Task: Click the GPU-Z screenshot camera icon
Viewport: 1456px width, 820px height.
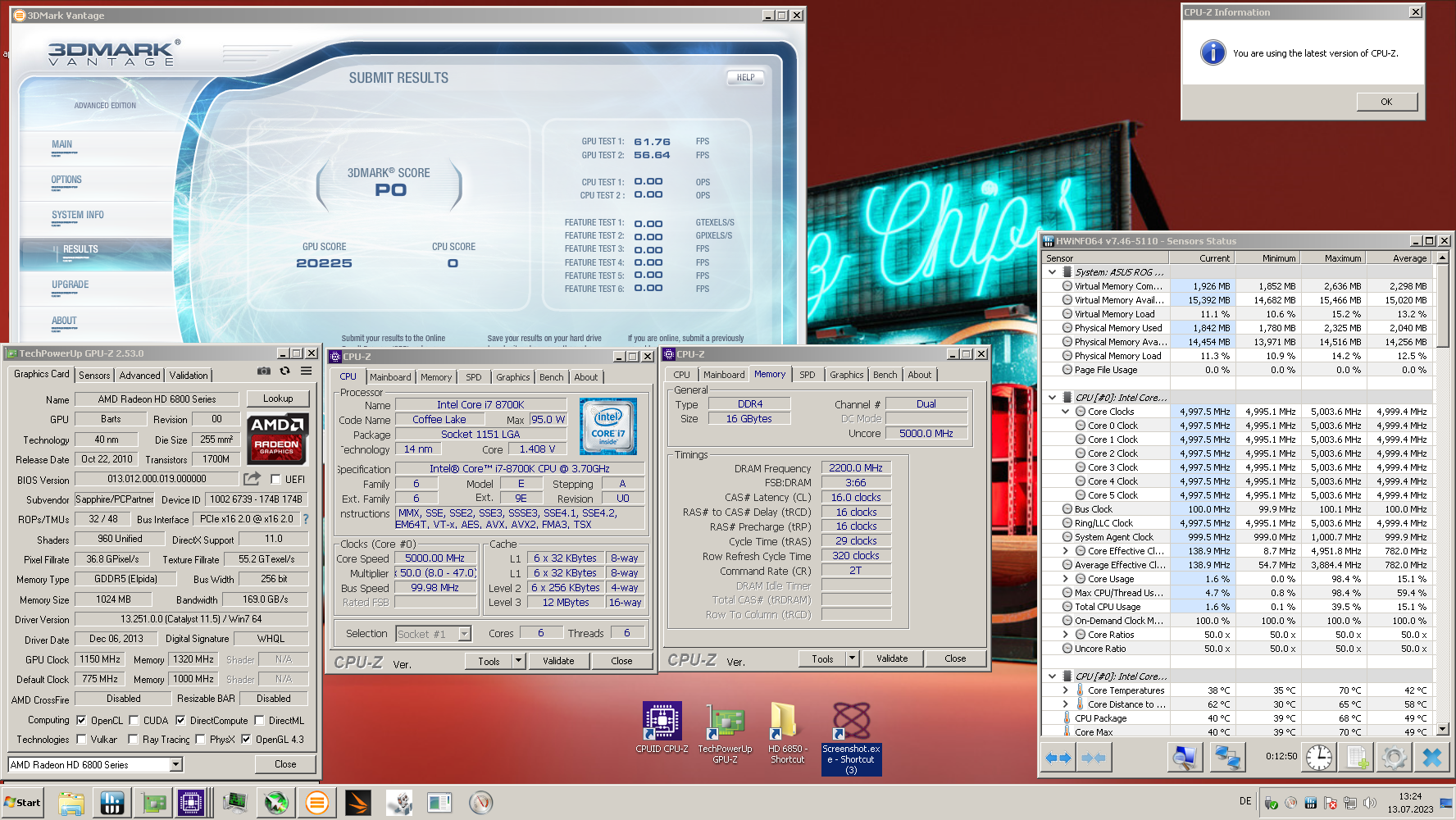Action: tap(264, 371)
